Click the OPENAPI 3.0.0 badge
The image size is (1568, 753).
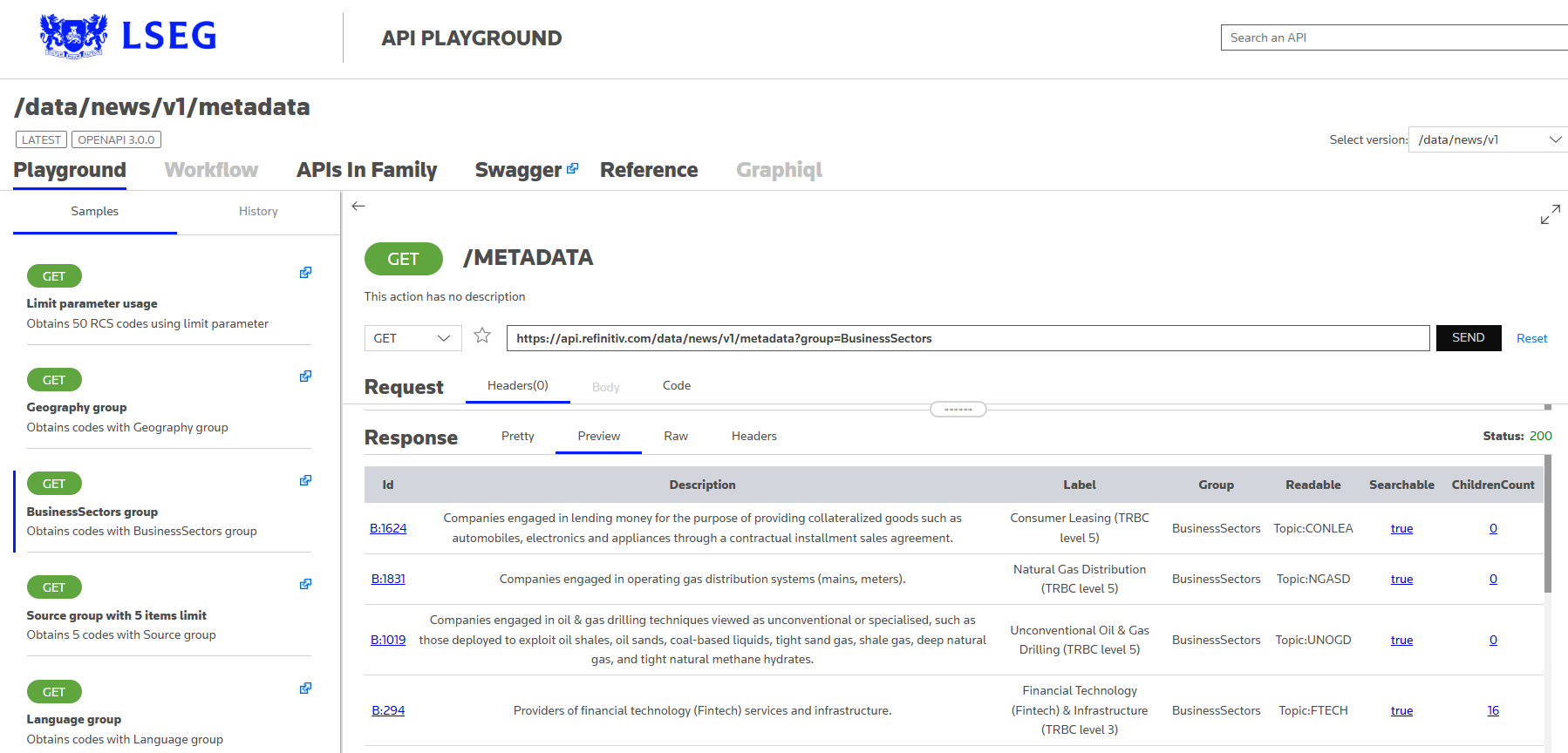click(116, 139)
